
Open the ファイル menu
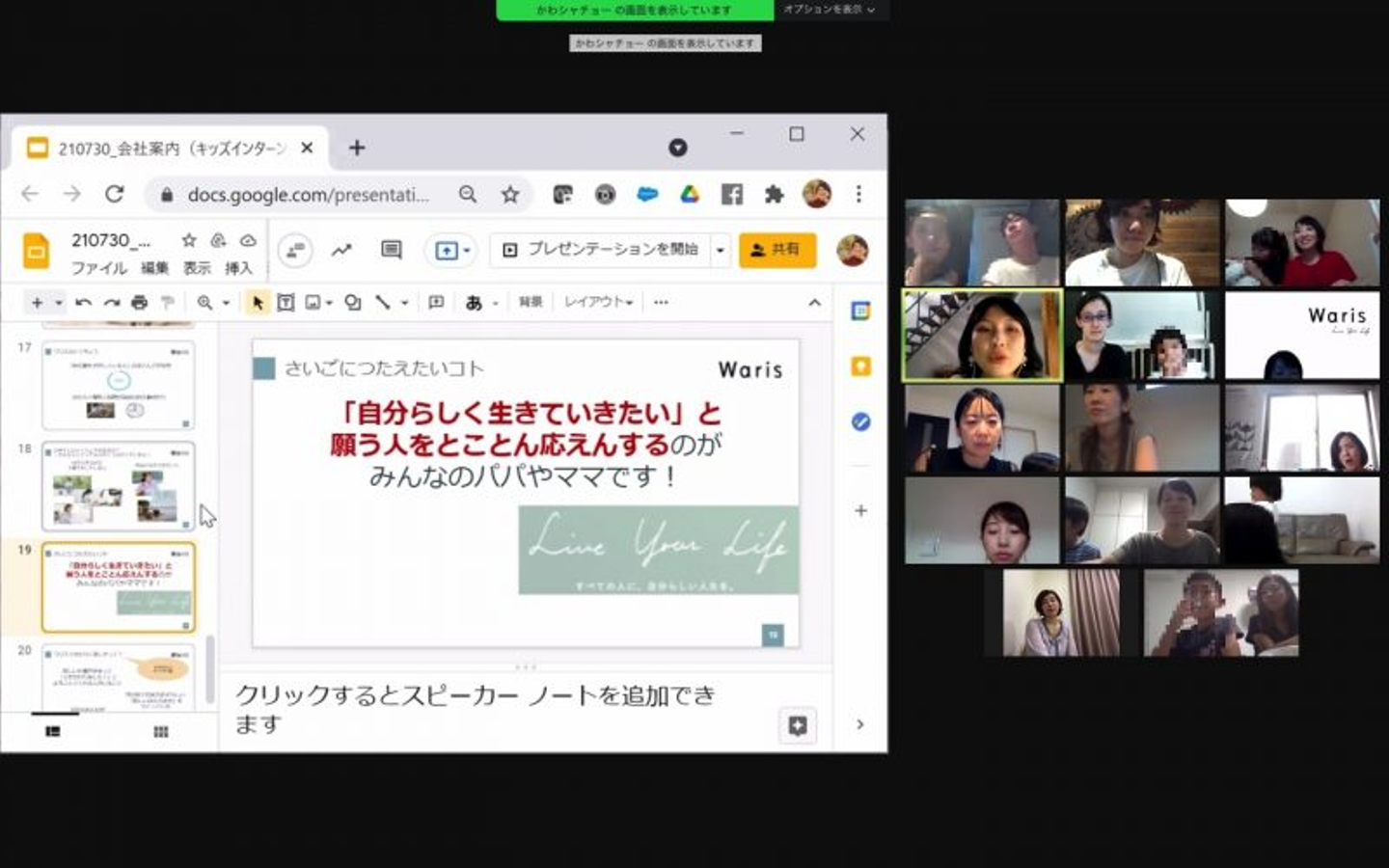[x=99, y=268]
